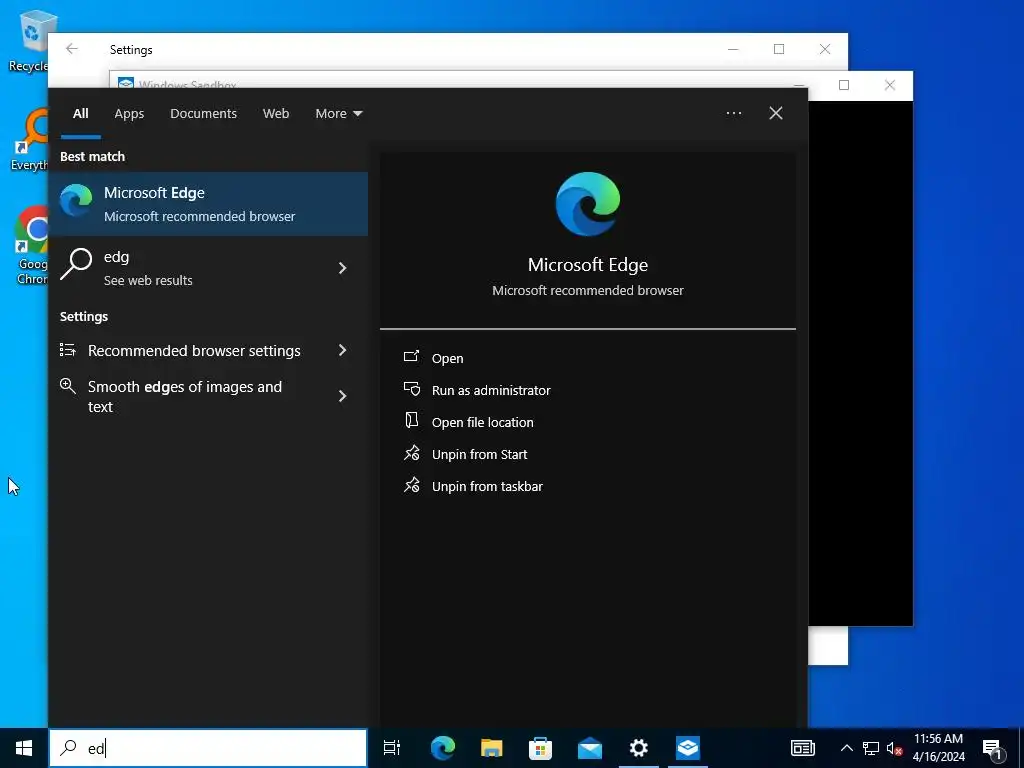1024x768 pixels.
Task: Maximize the Windows Sandbox window
Action: click(844, 85)
